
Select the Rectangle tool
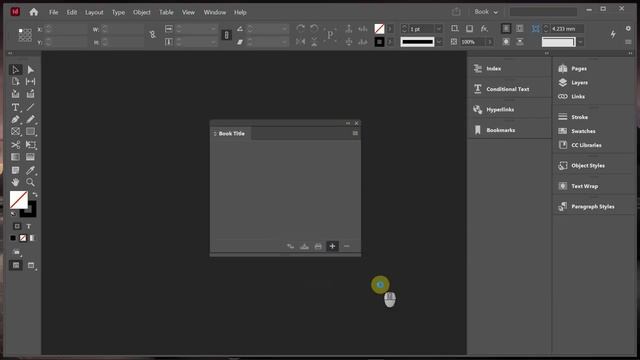click(x=31, y=131)
